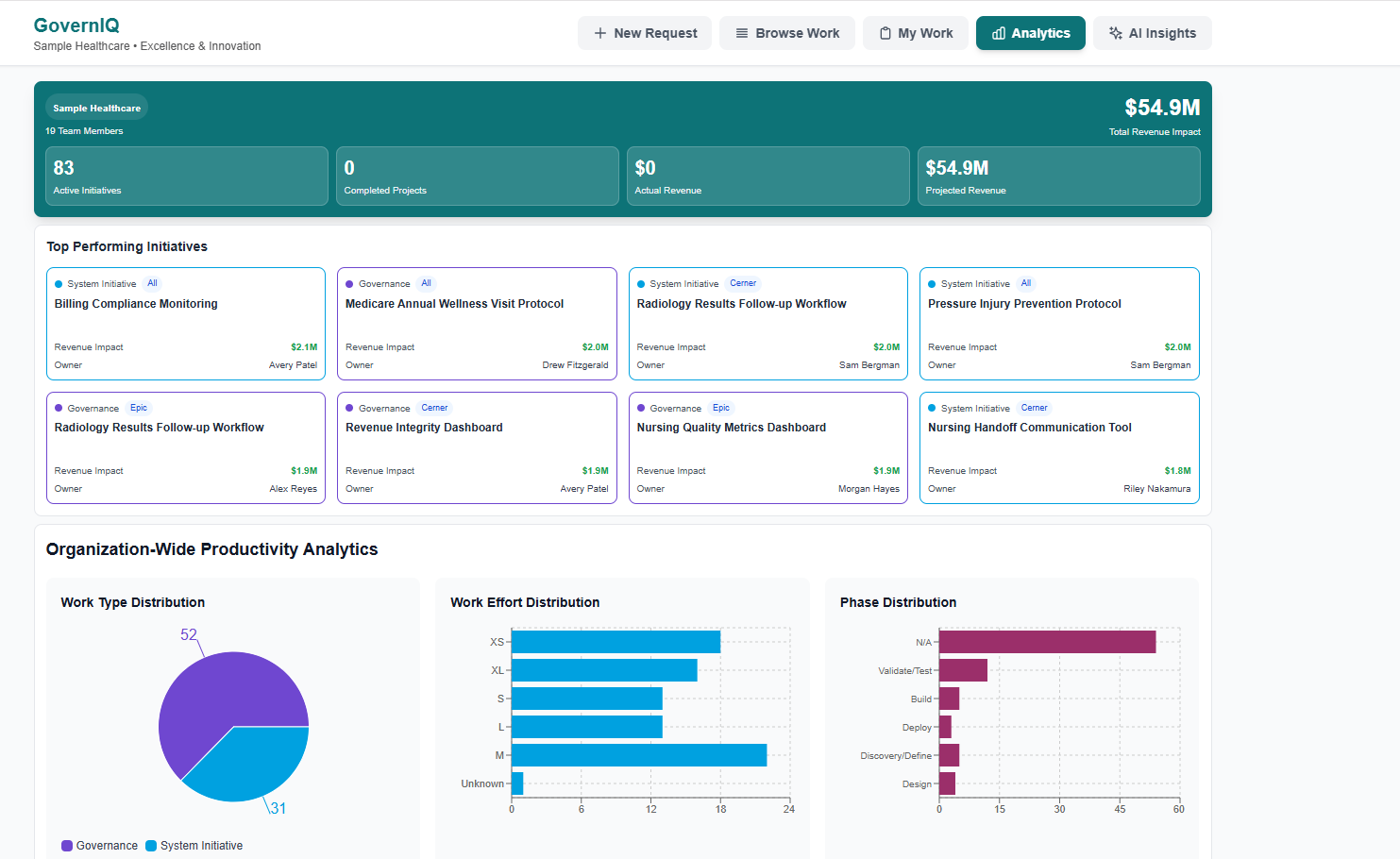Viewport: 1400px width, 859px height.
Task: Click the Sample Healthcare chip
Action: point(95,107)
